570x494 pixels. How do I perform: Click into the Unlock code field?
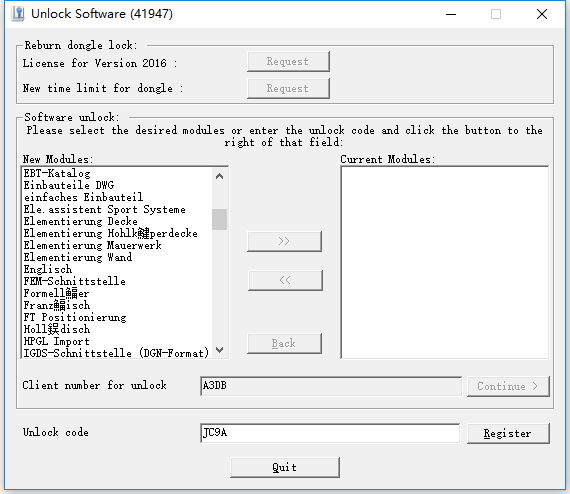(330, 433)
